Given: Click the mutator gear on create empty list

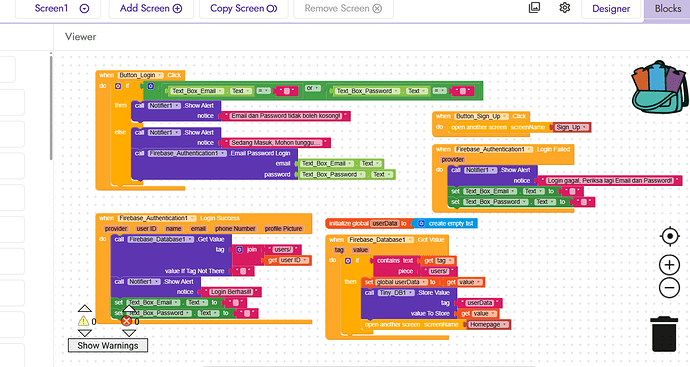Looking at the screenshot, I should 421,224.
